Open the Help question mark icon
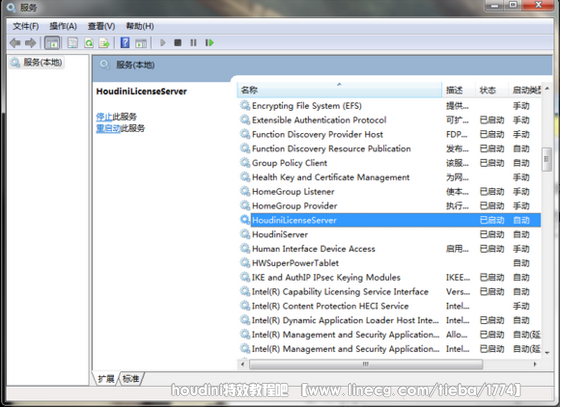This screenshot has height=407, width=565. pos(125,43)
